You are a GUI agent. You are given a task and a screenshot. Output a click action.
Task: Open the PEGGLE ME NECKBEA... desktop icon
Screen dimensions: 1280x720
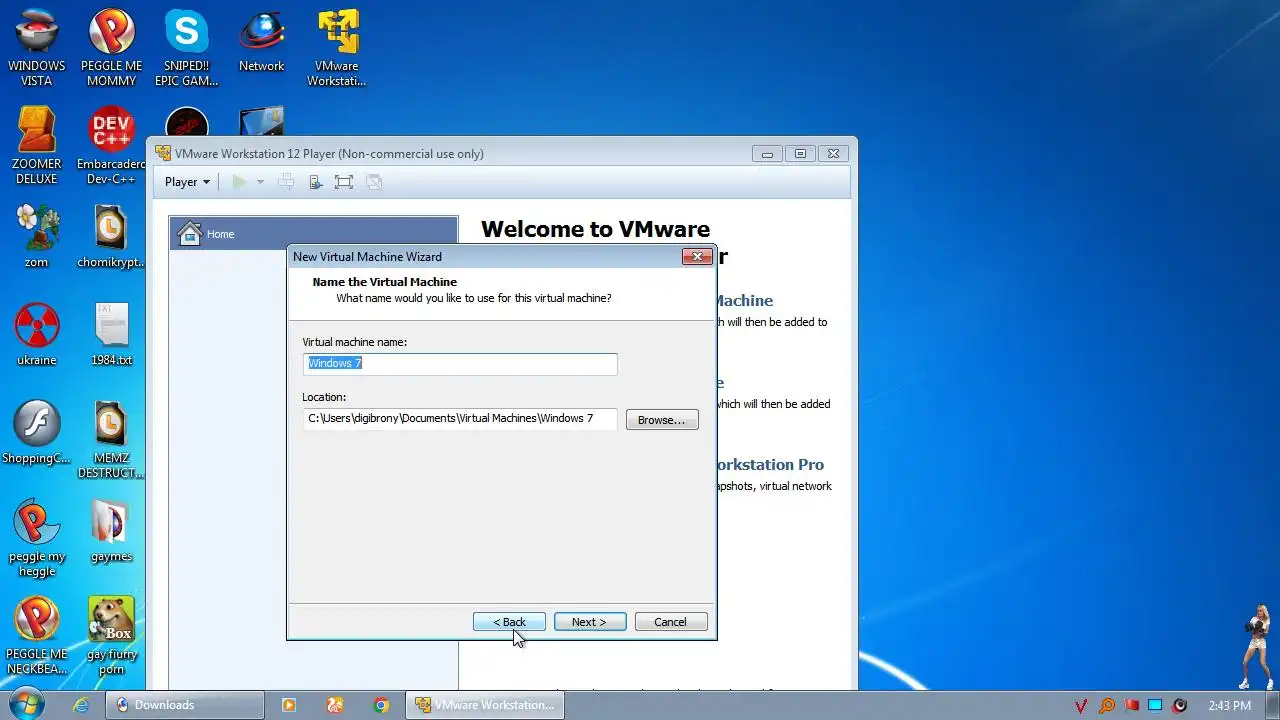point(37,636)
